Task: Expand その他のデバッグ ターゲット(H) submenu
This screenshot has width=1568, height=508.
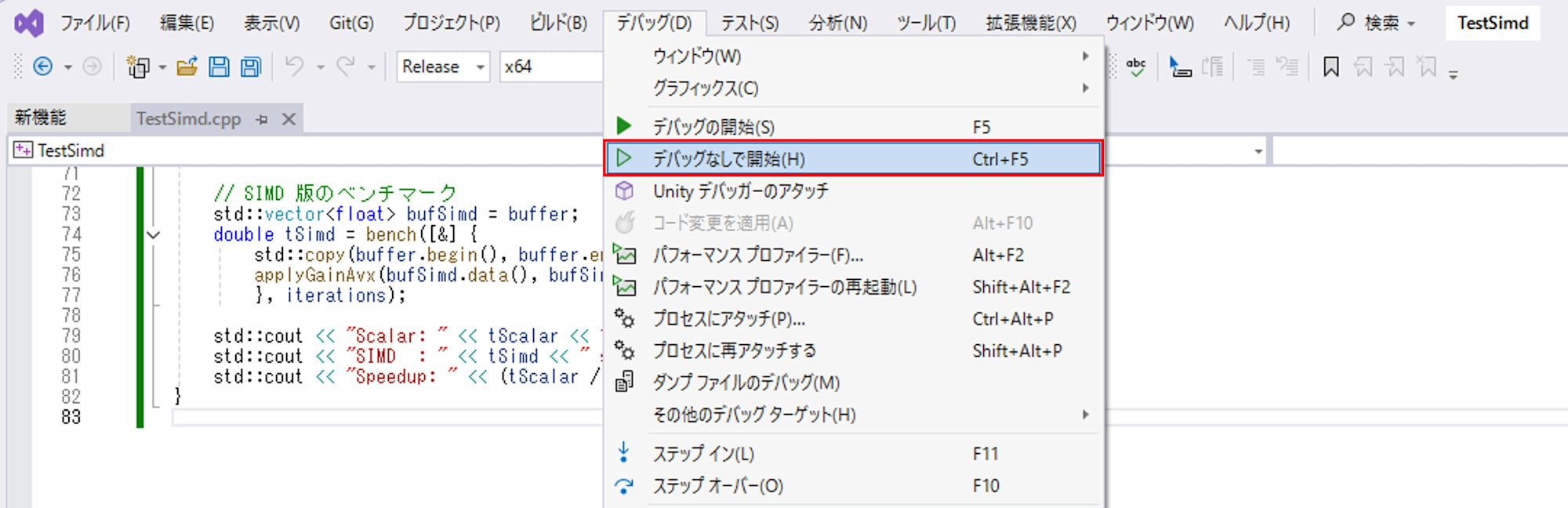Action: (x=854, y=415)
